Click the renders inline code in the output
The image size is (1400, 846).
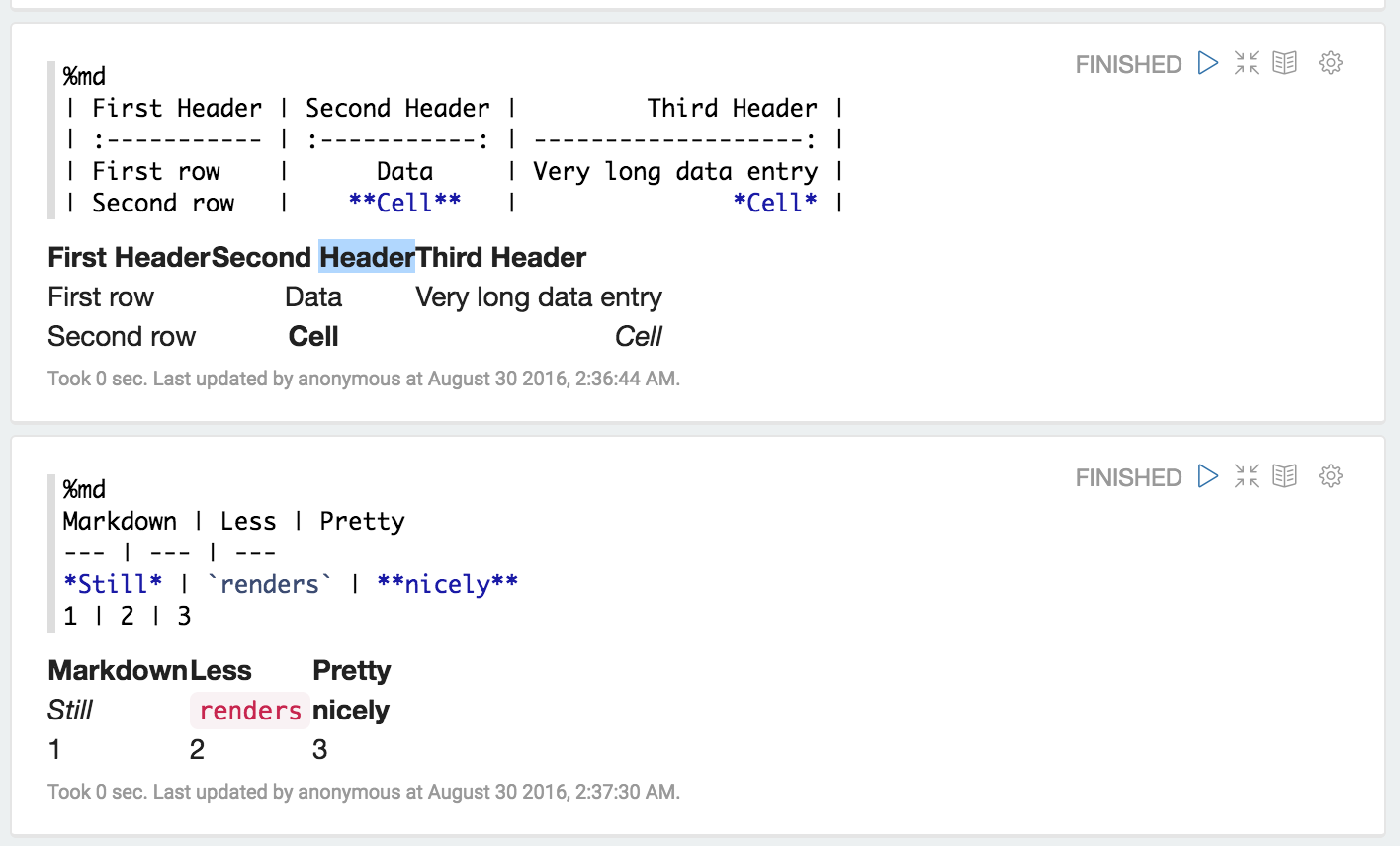248,710
